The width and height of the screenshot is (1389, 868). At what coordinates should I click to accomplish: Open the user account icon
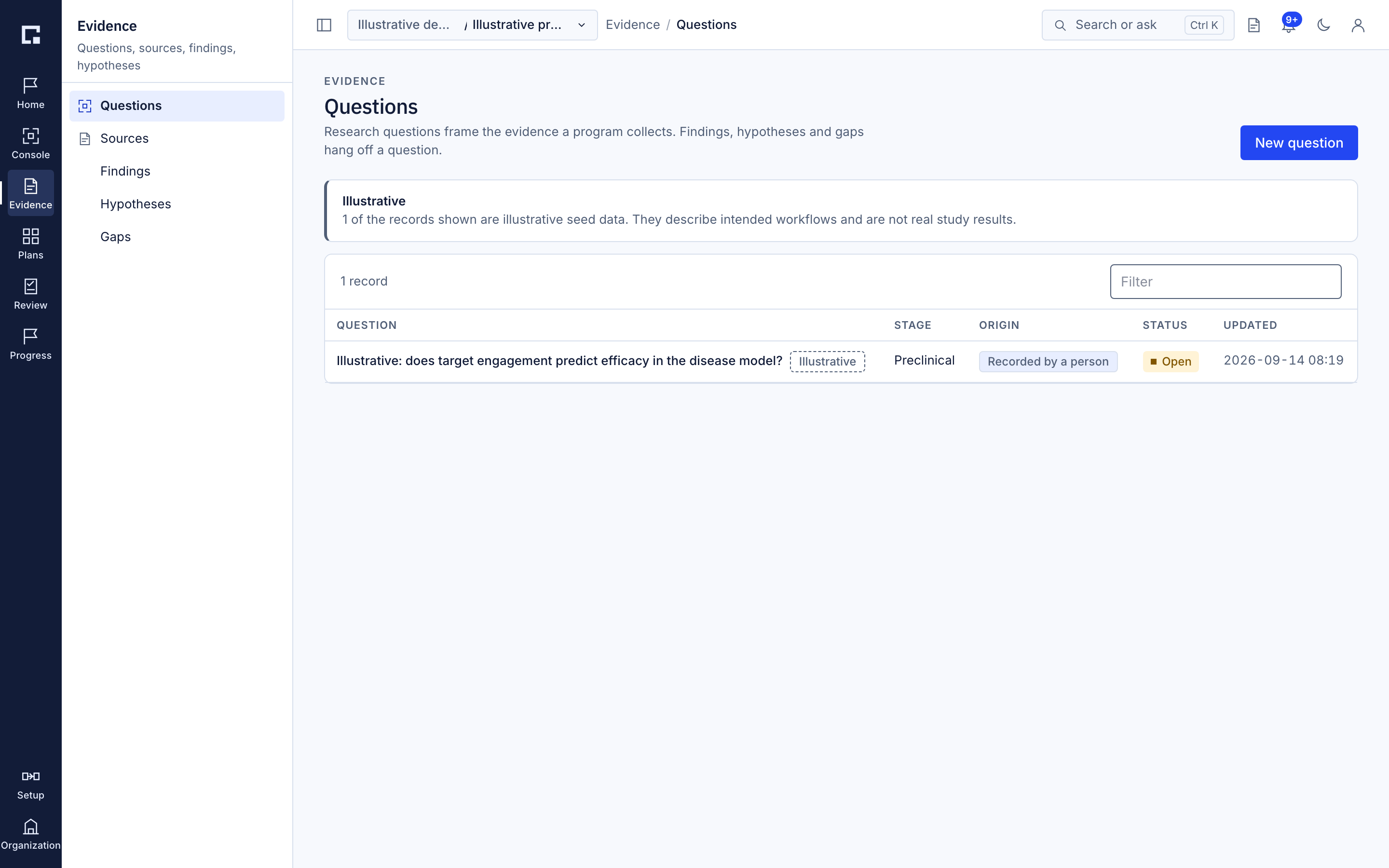[1358, 25]
